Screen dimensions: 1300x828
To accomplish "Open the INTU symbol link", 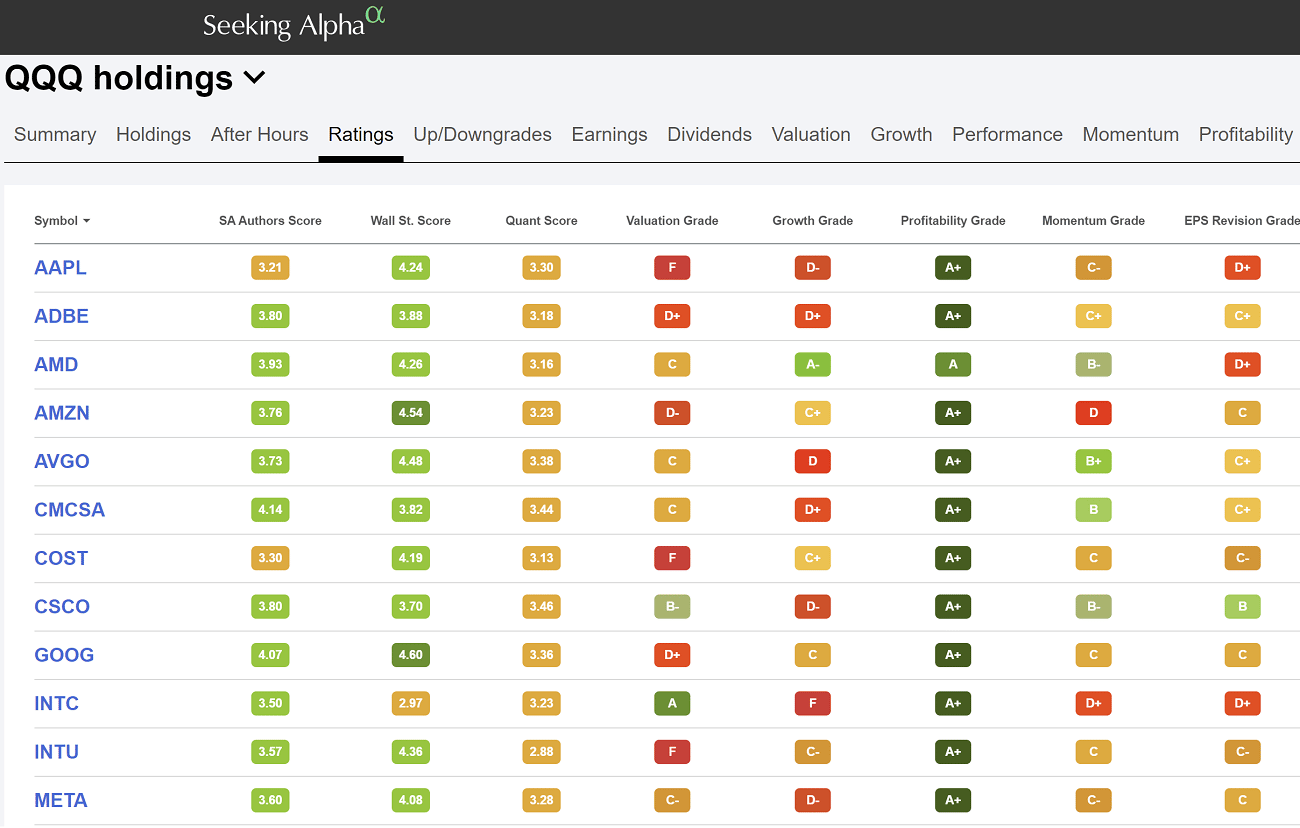I will [x=56, y=752].
